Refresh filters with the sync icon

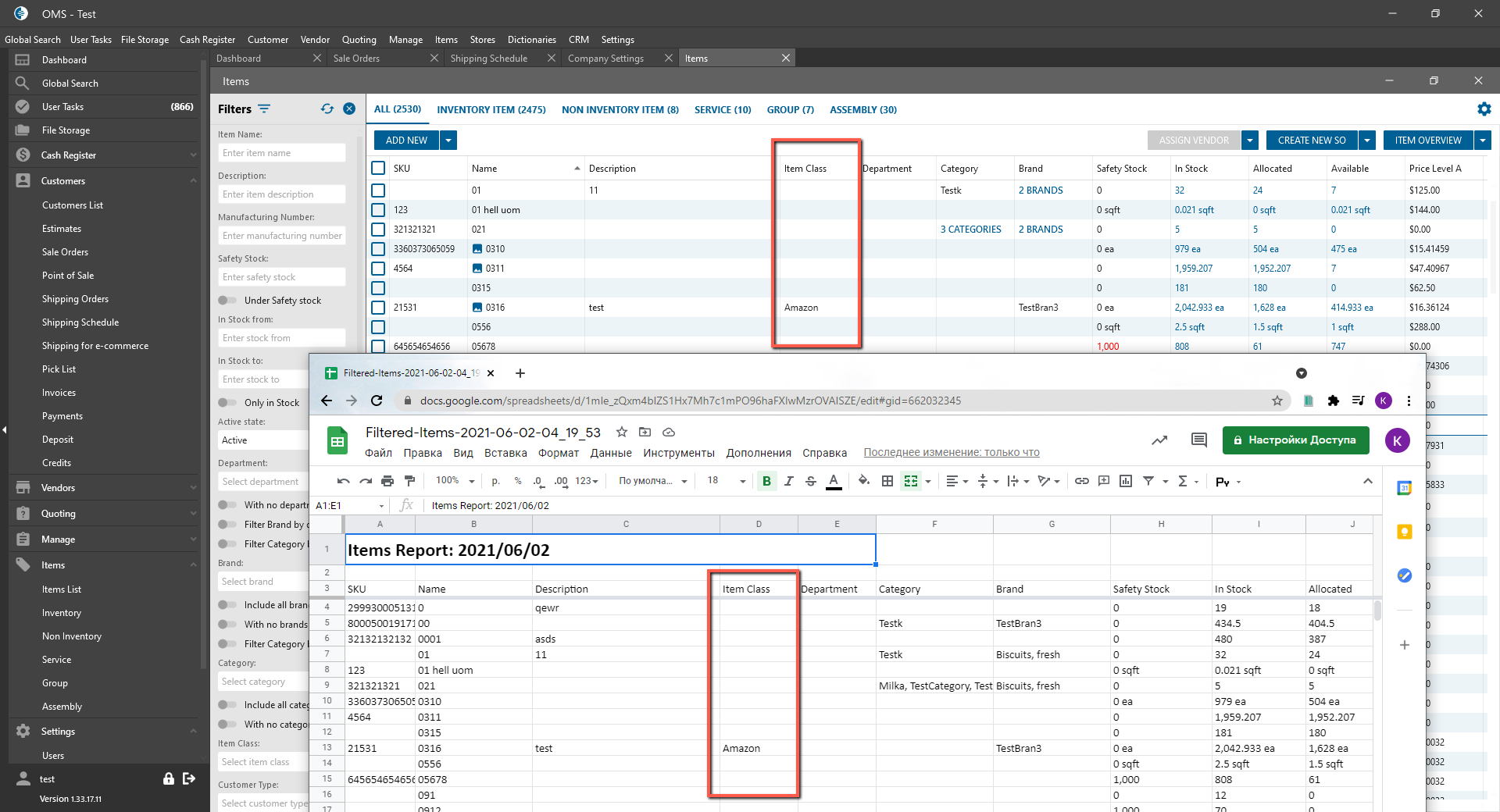[x=327, y=109]
